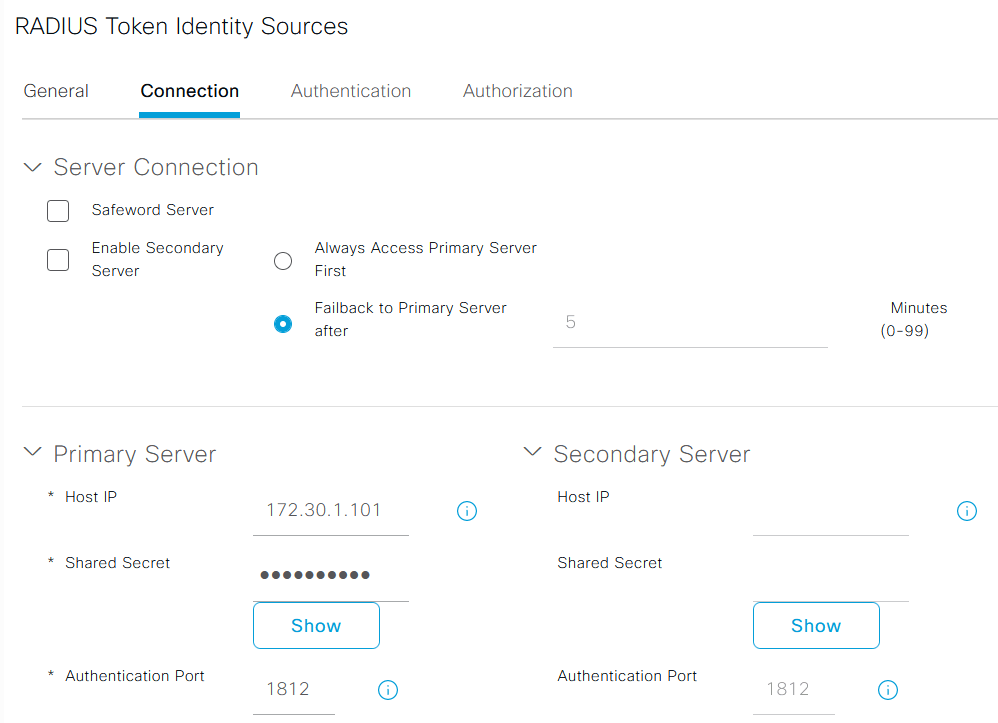Select Failback to Primary Server after option
The image size is (998, 723).
283,324
